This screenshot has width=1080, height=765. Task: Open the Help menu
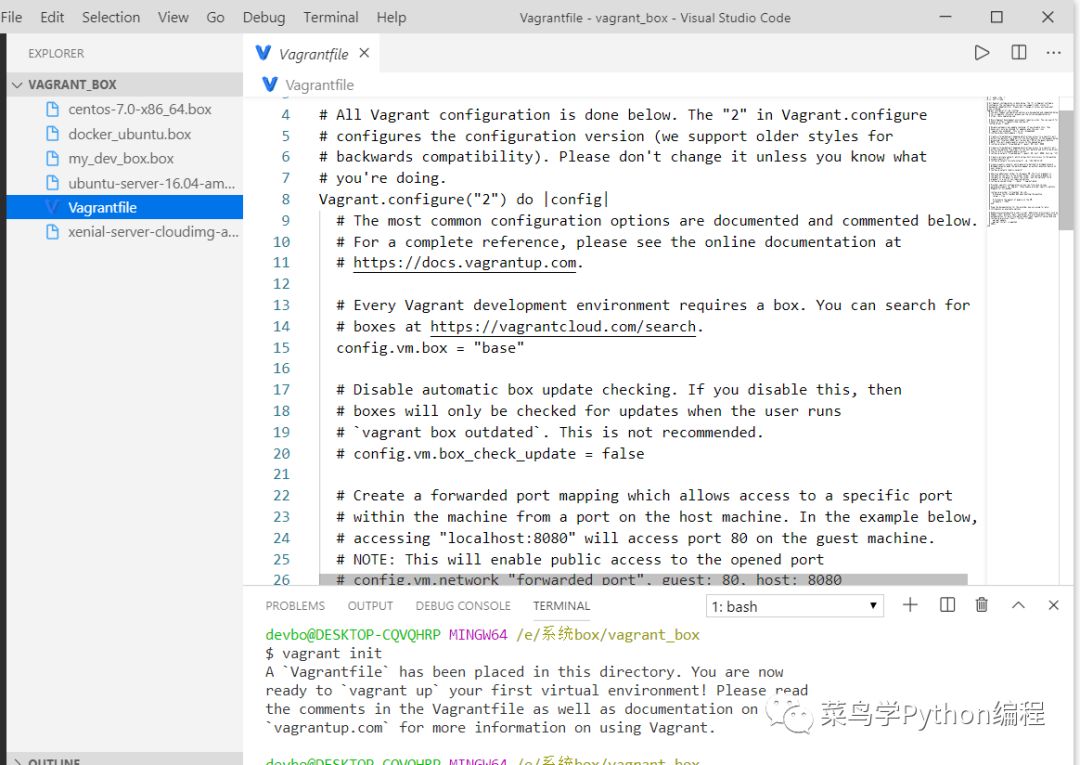[391, 17]
